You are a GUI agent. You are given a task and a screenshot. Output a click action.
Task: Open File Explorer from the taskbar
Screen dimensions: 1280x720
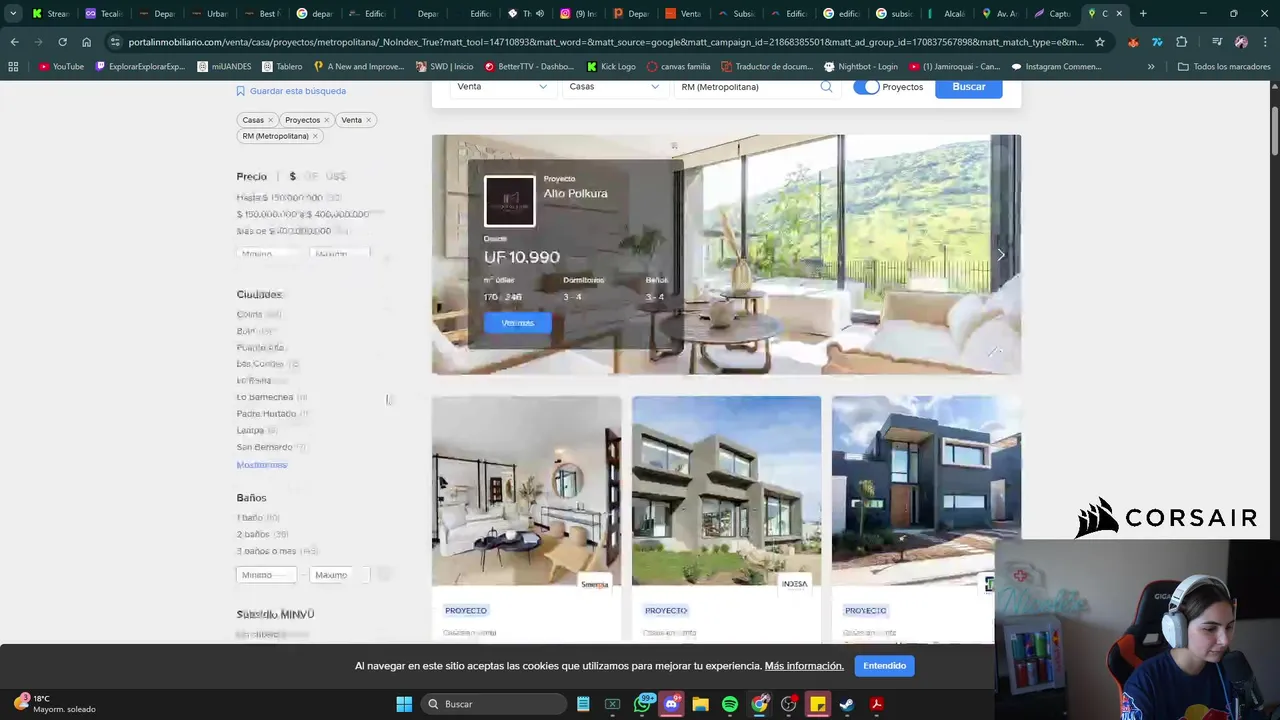coord(701,704)
